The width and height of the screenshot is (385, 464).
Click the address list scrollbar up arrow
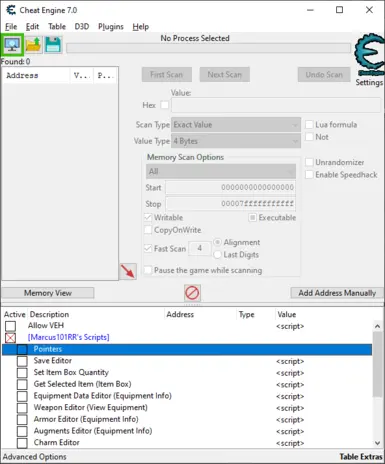point(377,326)
